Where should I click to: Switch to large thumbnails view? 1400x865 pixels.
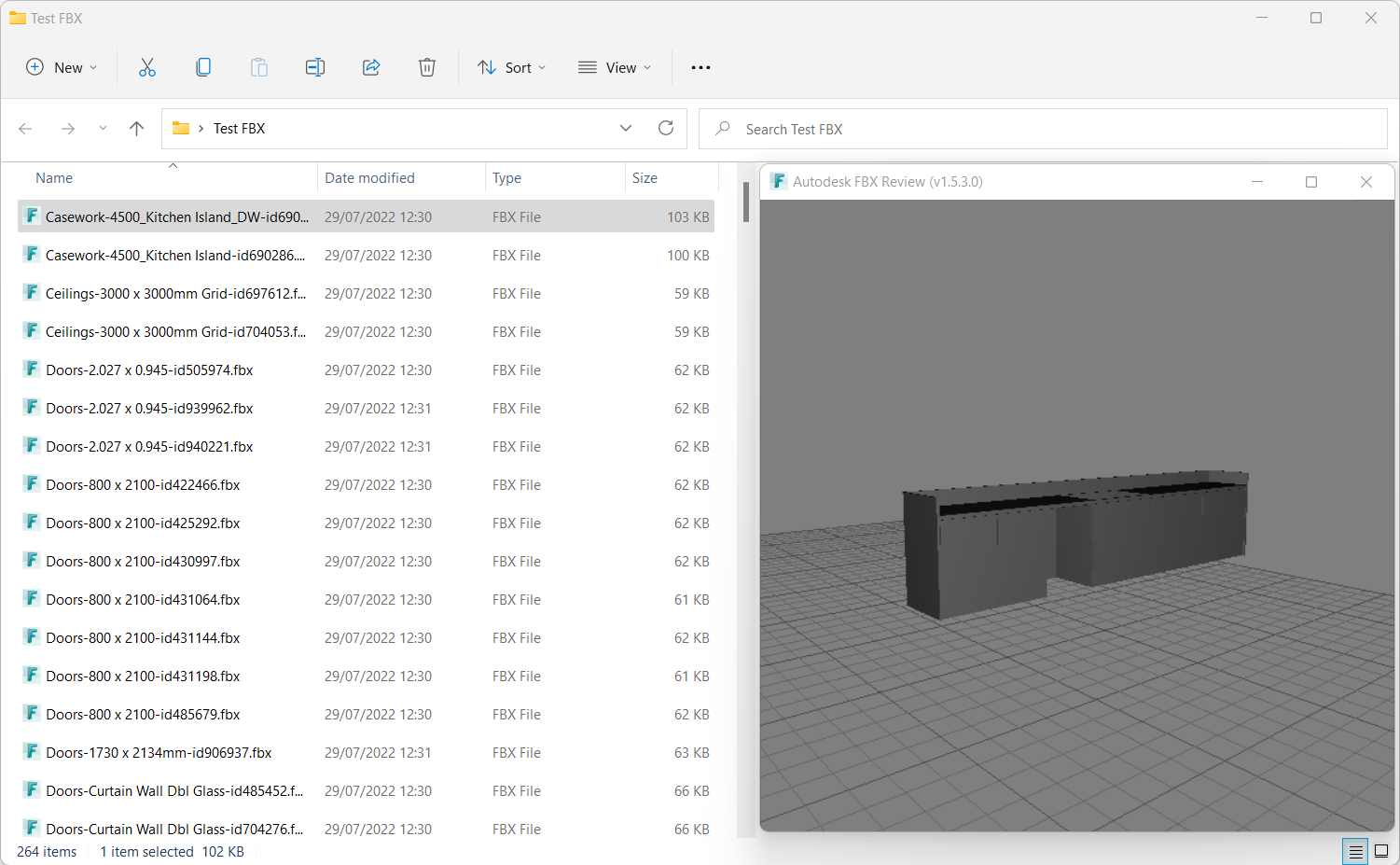1381,851
